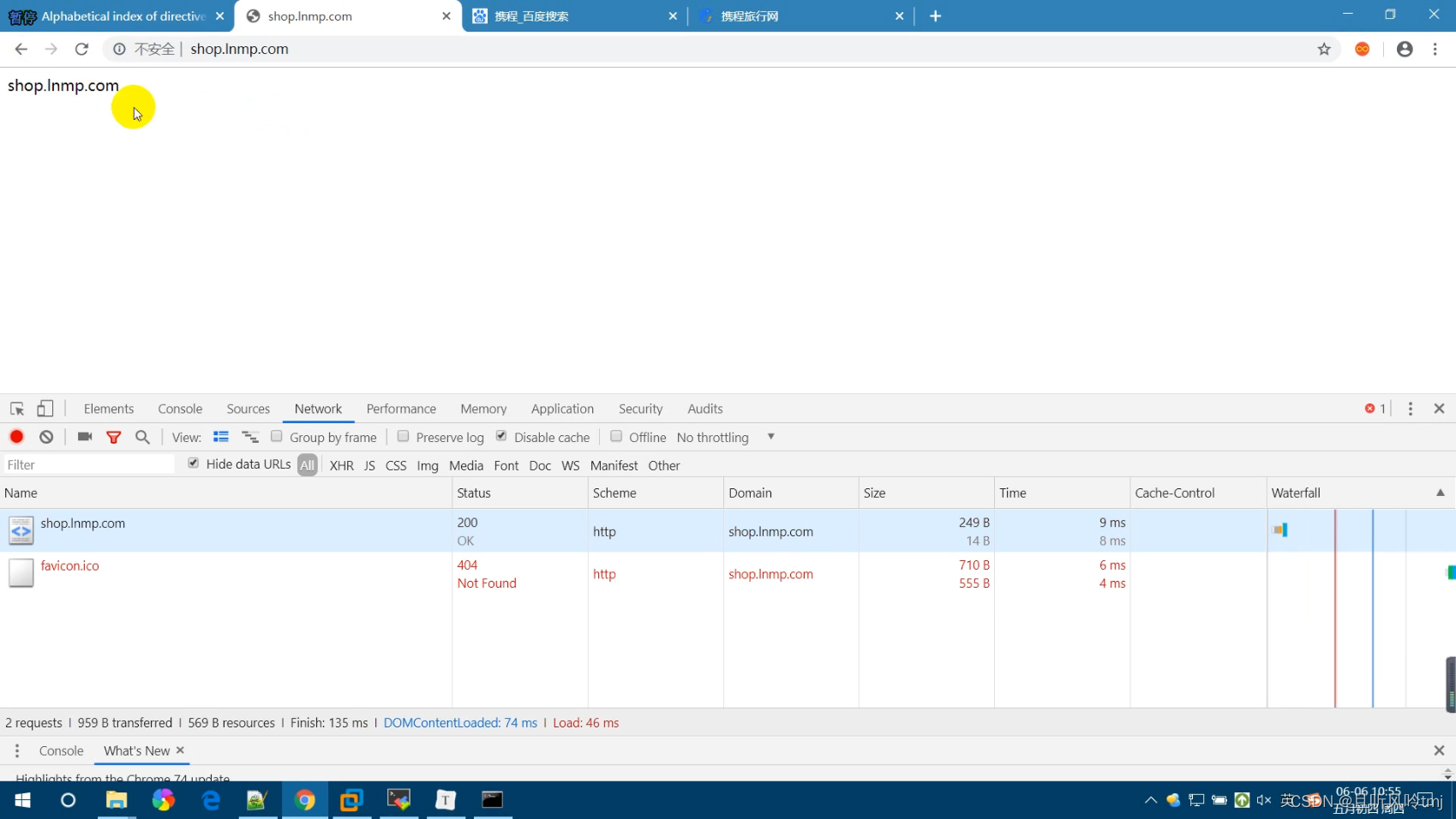Select the favicon.ico request row
1456x819 pixels.
click(70, 566)
